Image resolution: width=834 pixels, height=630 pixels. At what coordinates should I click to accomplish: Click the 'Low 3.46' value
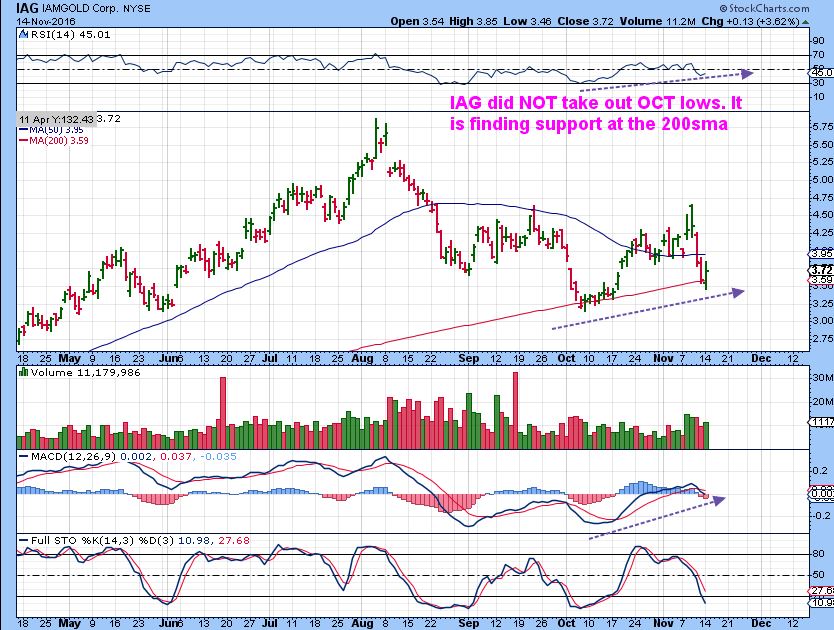coord(528,21)
